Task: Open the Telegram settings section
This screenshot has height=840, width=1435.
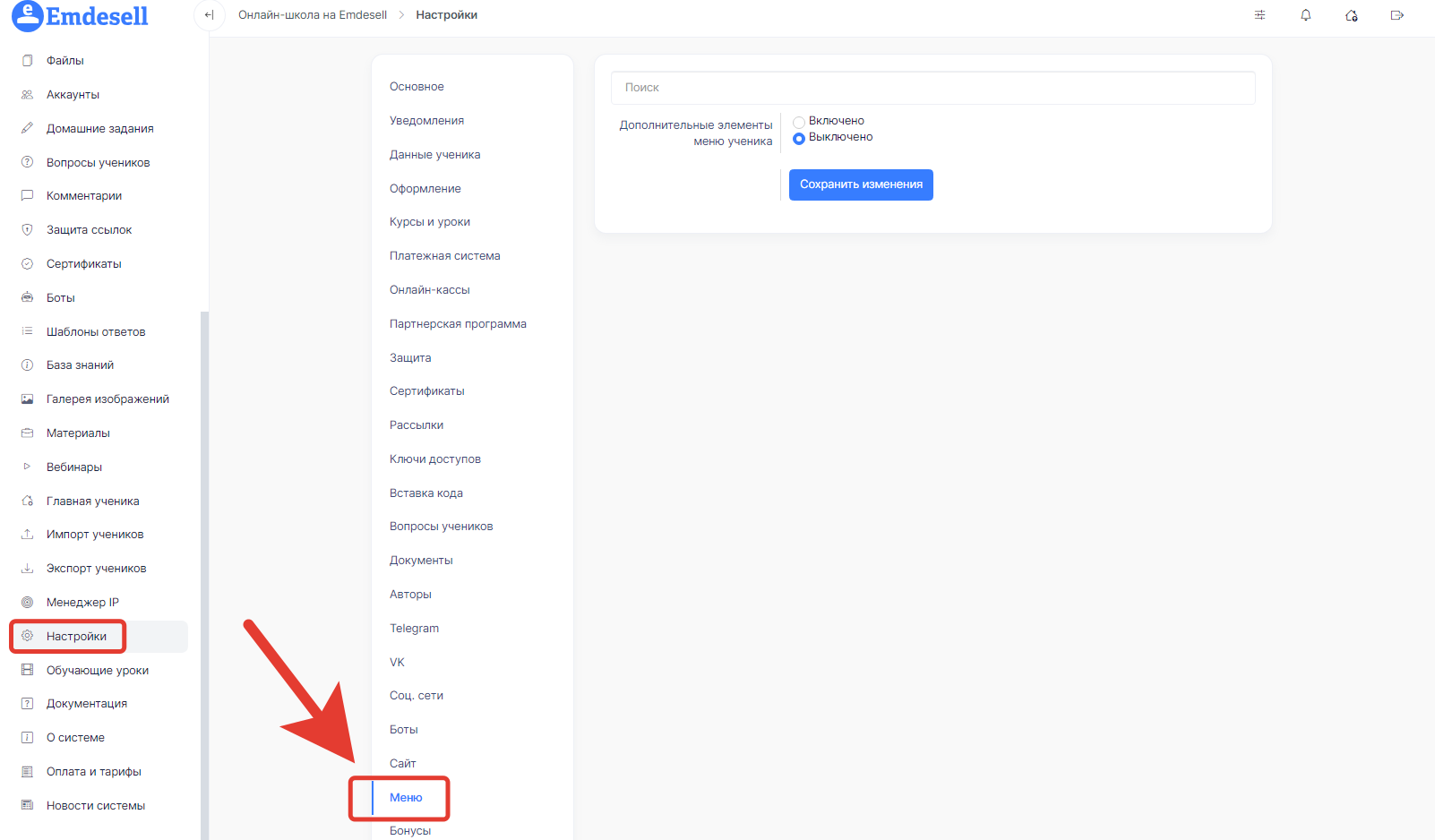Action: point(414,629)
